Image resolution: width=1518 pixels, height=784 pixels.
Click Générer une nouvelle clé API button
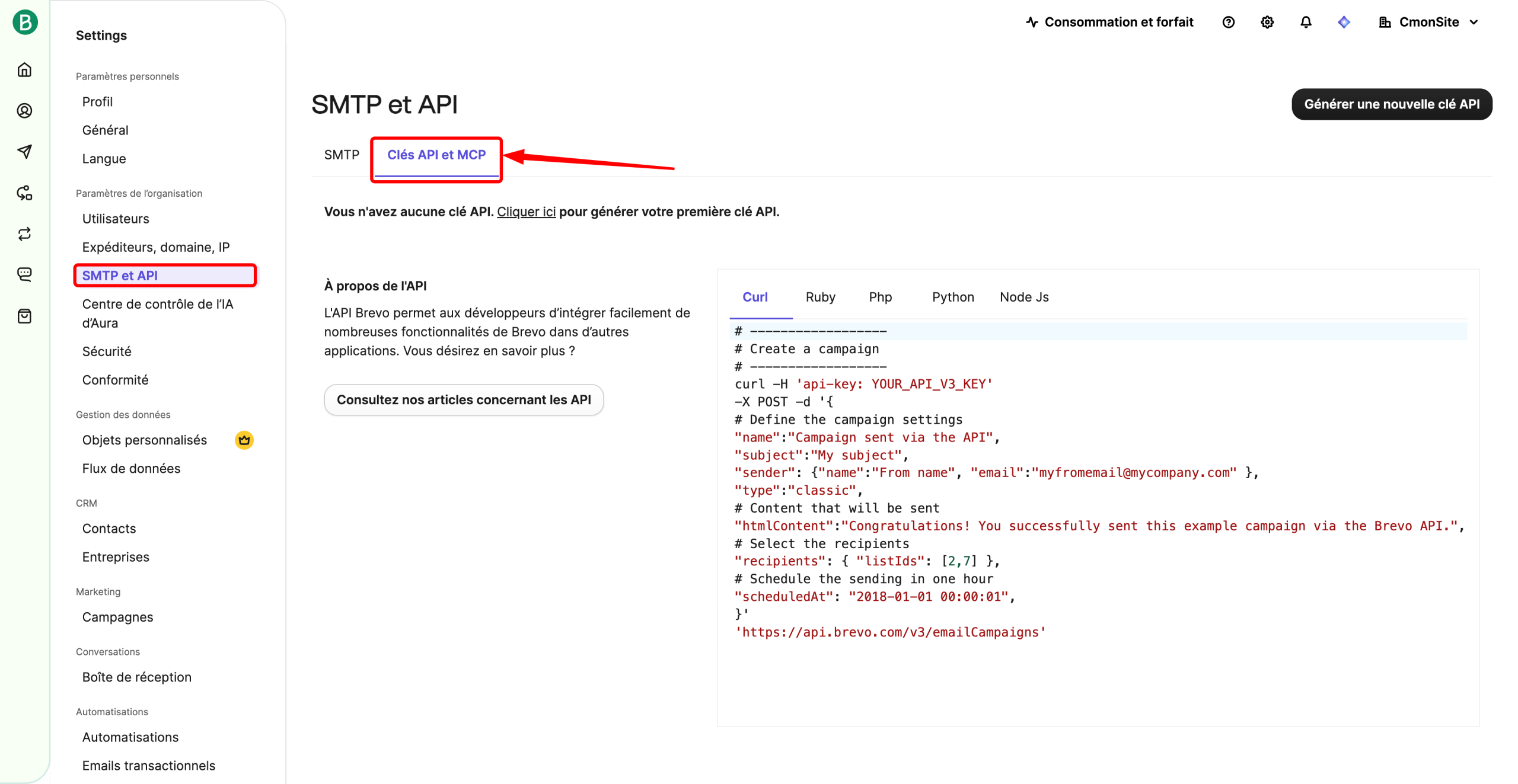point(1391,104)
